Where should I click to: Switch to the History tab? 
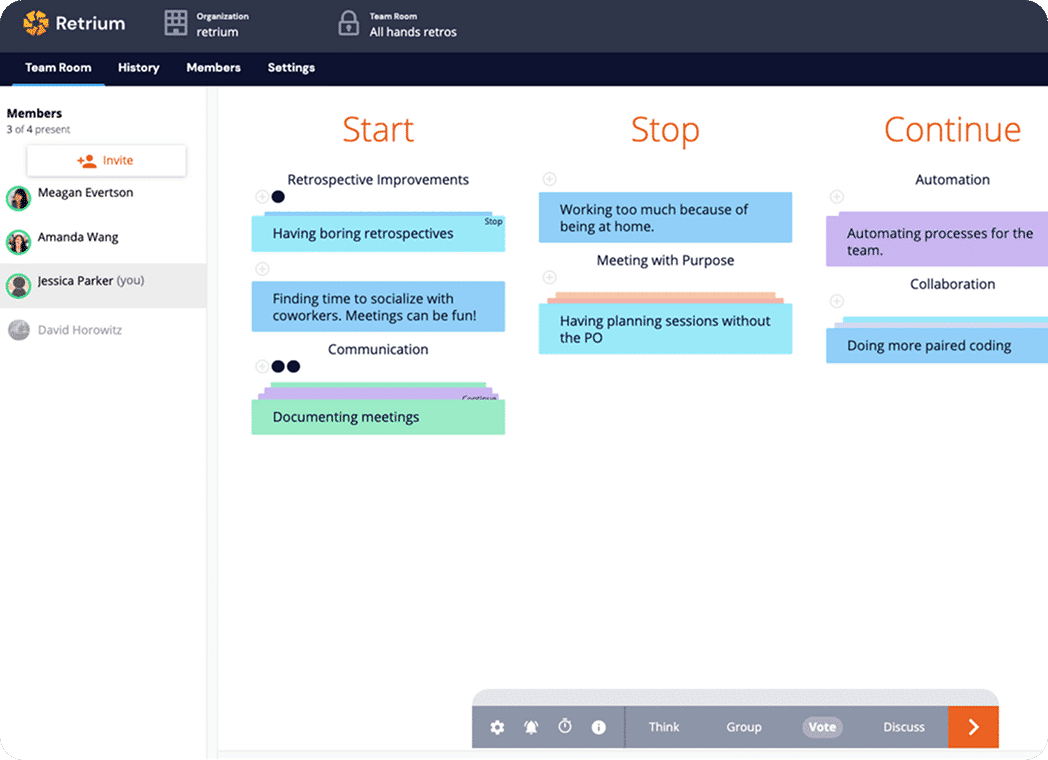tap(138, 68)
